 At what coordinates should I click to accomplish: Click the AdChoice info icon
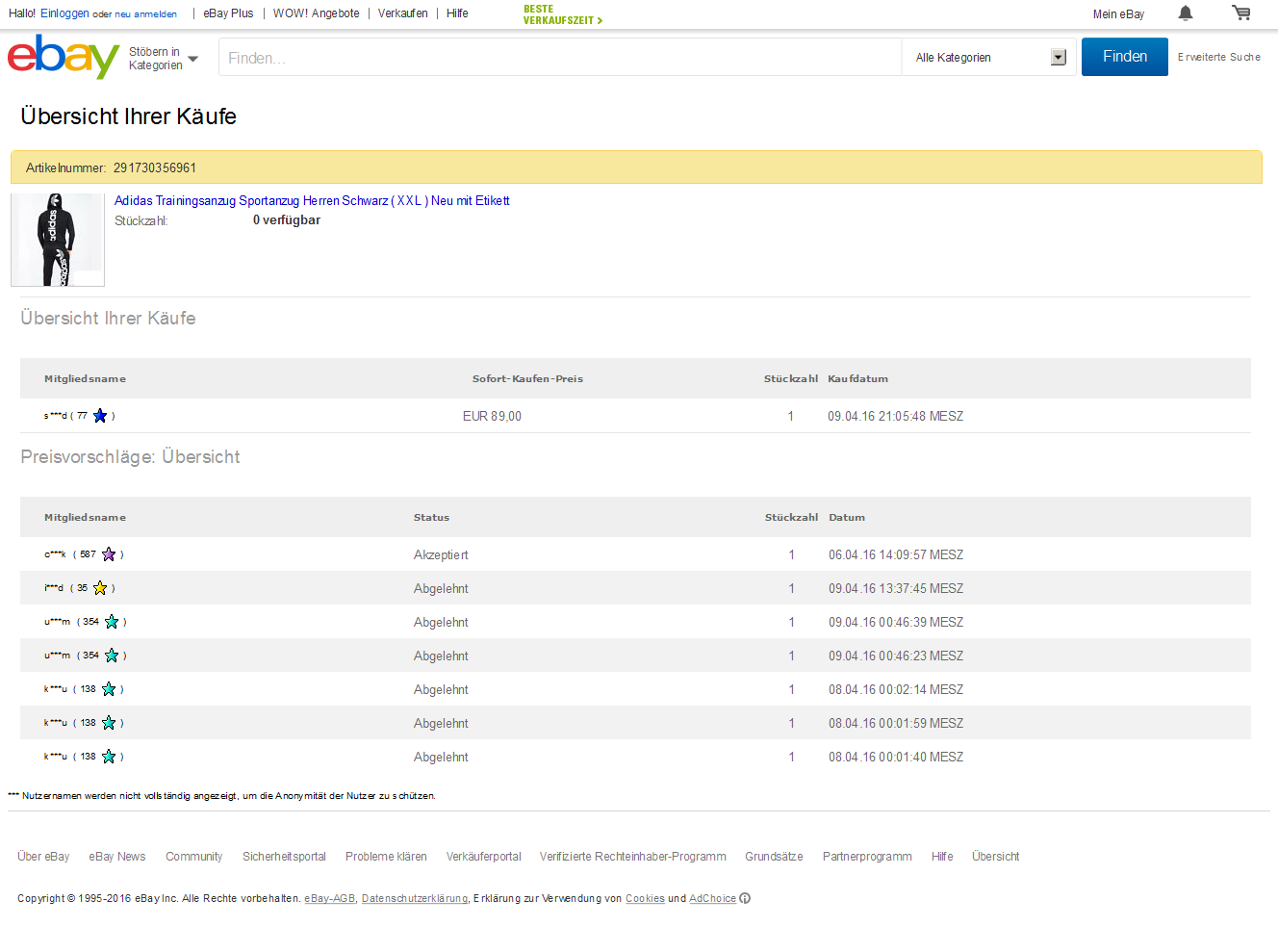point(745,899)
